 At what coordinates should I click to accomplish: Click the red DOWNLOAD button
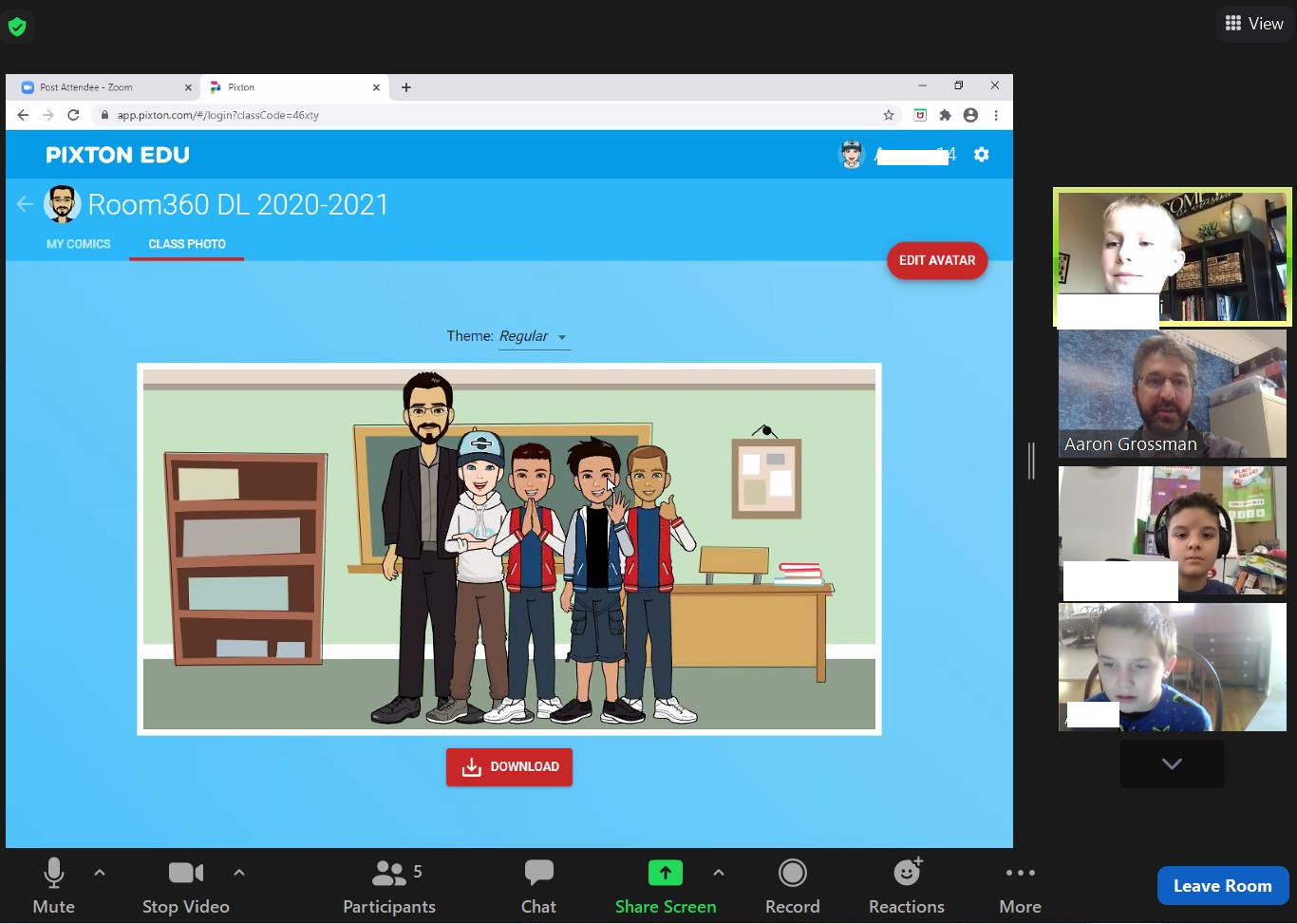point(509,767)
